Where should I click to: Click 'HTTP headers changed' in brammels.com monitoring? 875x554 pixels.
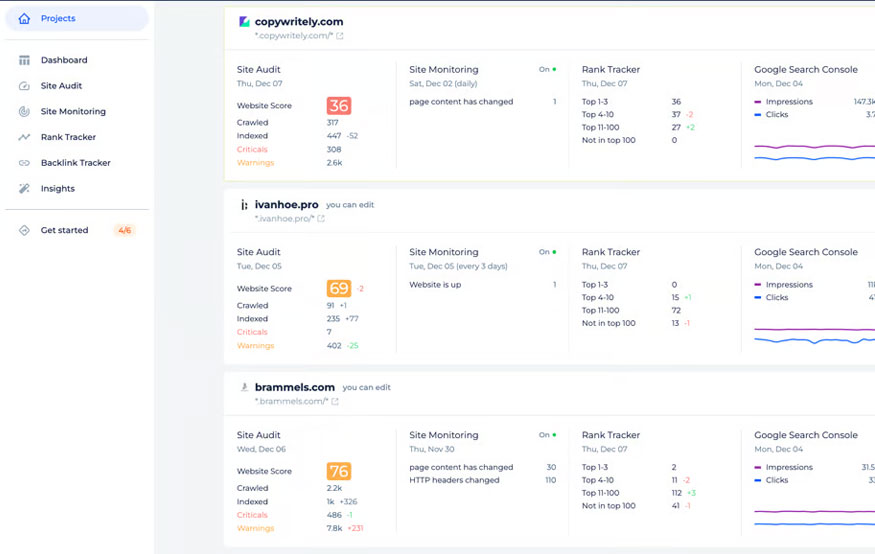tap(454, 480)
